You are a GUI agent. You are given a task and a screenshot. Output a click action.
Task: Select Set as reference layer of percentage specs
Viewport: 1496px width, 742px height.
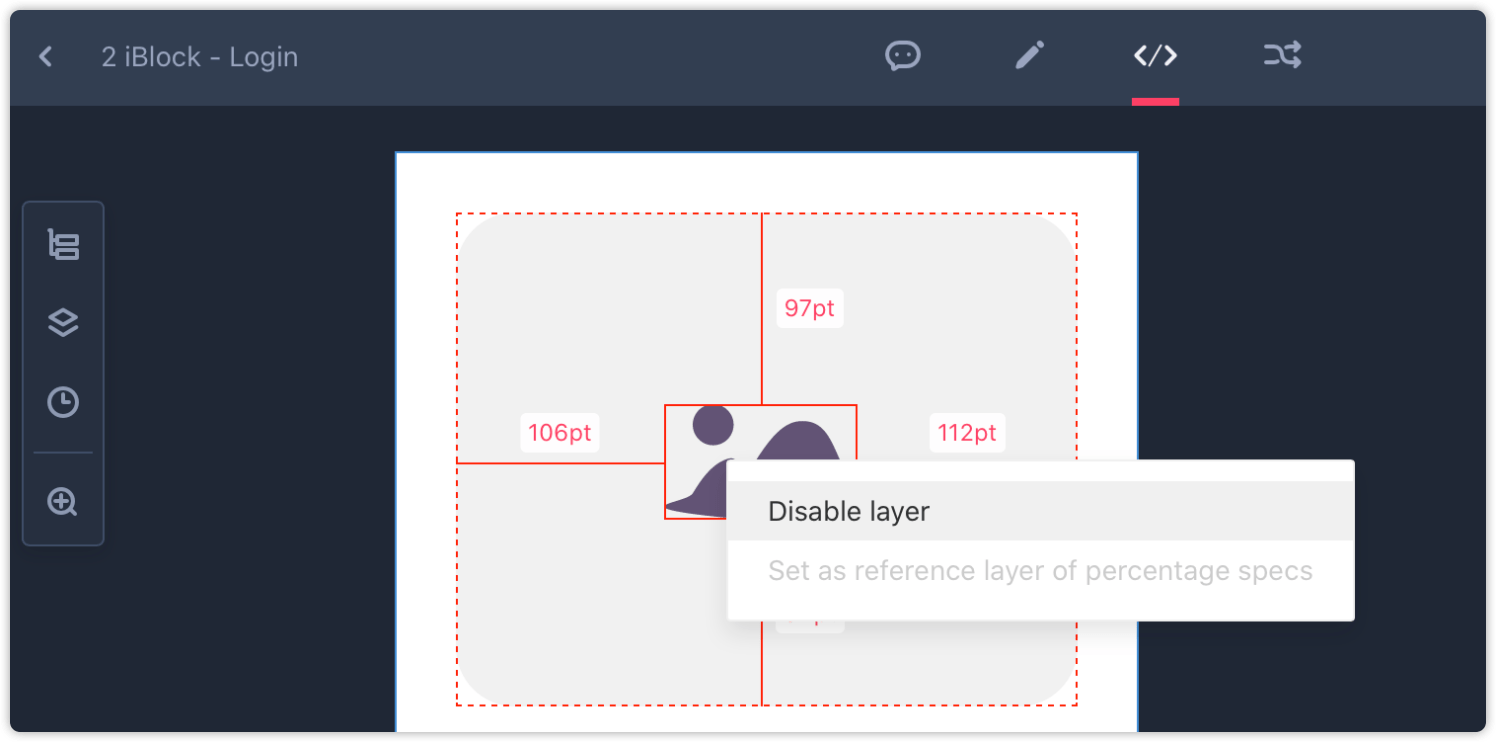[1040, 571]
